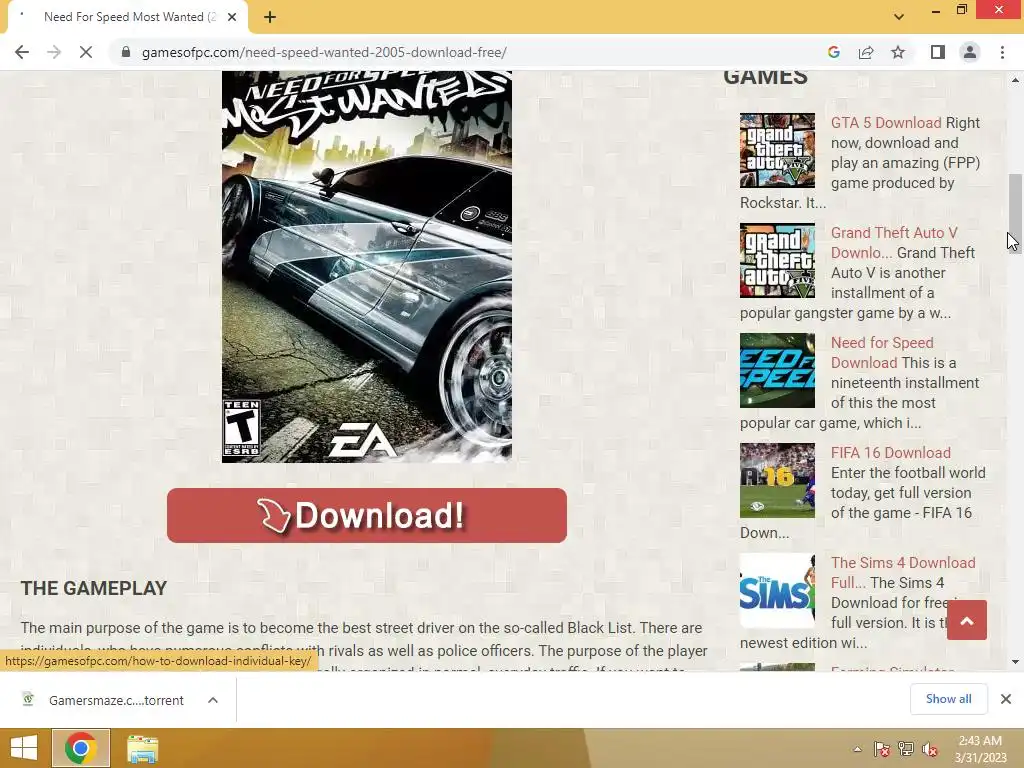The height and width of the screenshot is (768, 1024).
Task: Share this page via share icon
Action: click(866, 52)
